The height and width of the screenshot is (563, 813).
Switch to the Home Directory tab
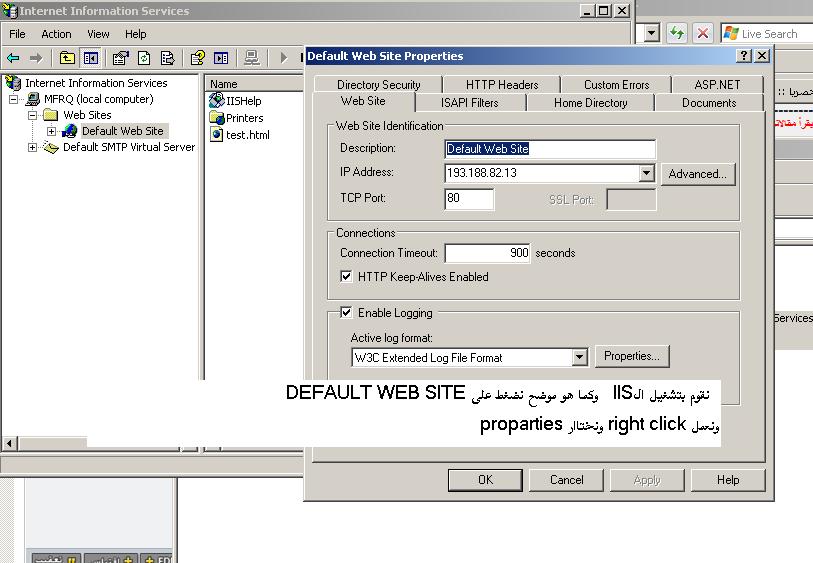590,102
